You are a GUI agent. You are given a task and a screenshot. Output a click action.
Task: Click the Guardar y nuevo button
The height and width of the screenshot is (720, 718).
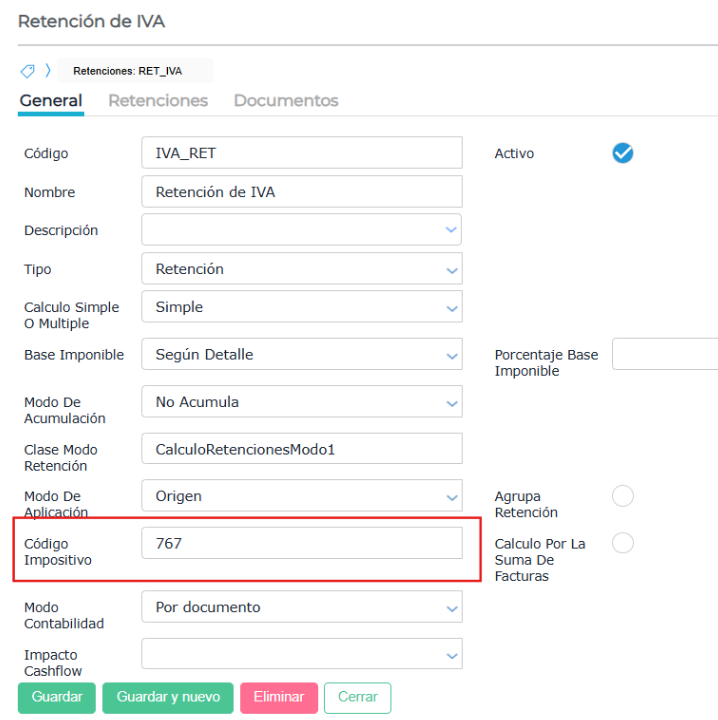[168, 697]
